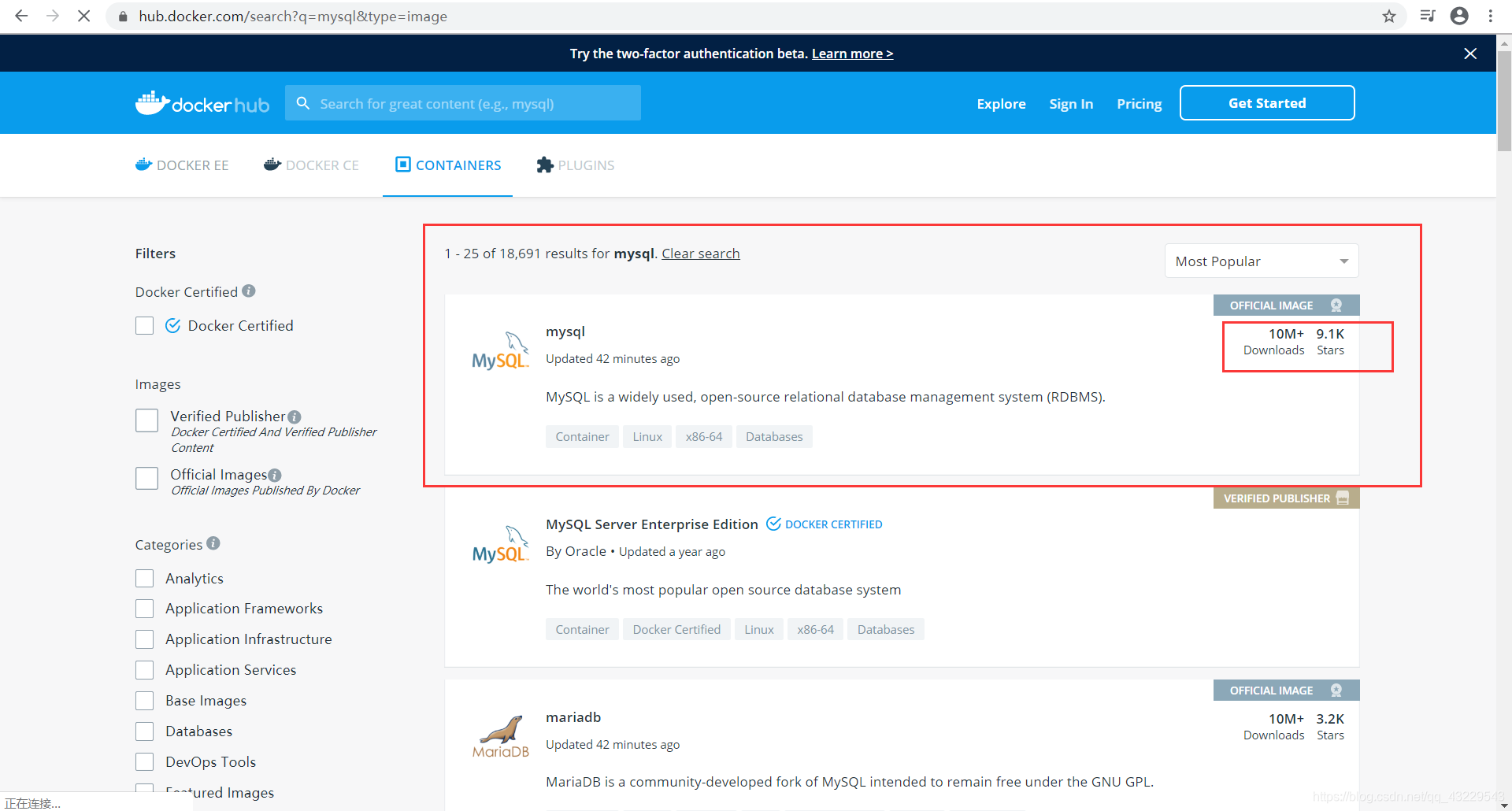Click Verified Publisher info icon
Screen dimensions: 1512x811
[295, 417]
